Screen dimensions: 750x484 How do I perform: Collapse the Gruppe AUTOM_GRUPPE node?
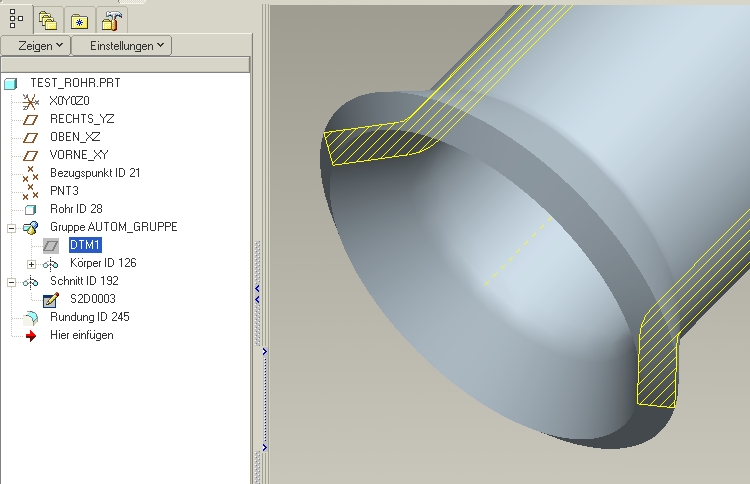coord(11,228)
